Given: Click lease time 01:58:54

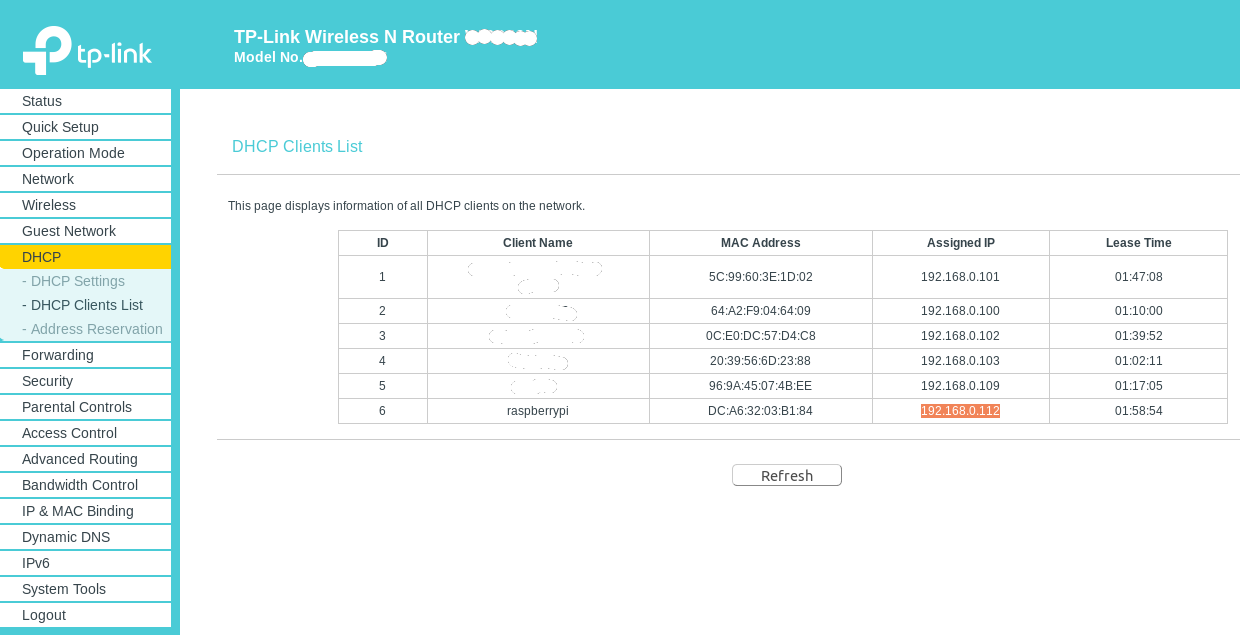Looking at the screenshot, I should click(x=1138, y=411).
